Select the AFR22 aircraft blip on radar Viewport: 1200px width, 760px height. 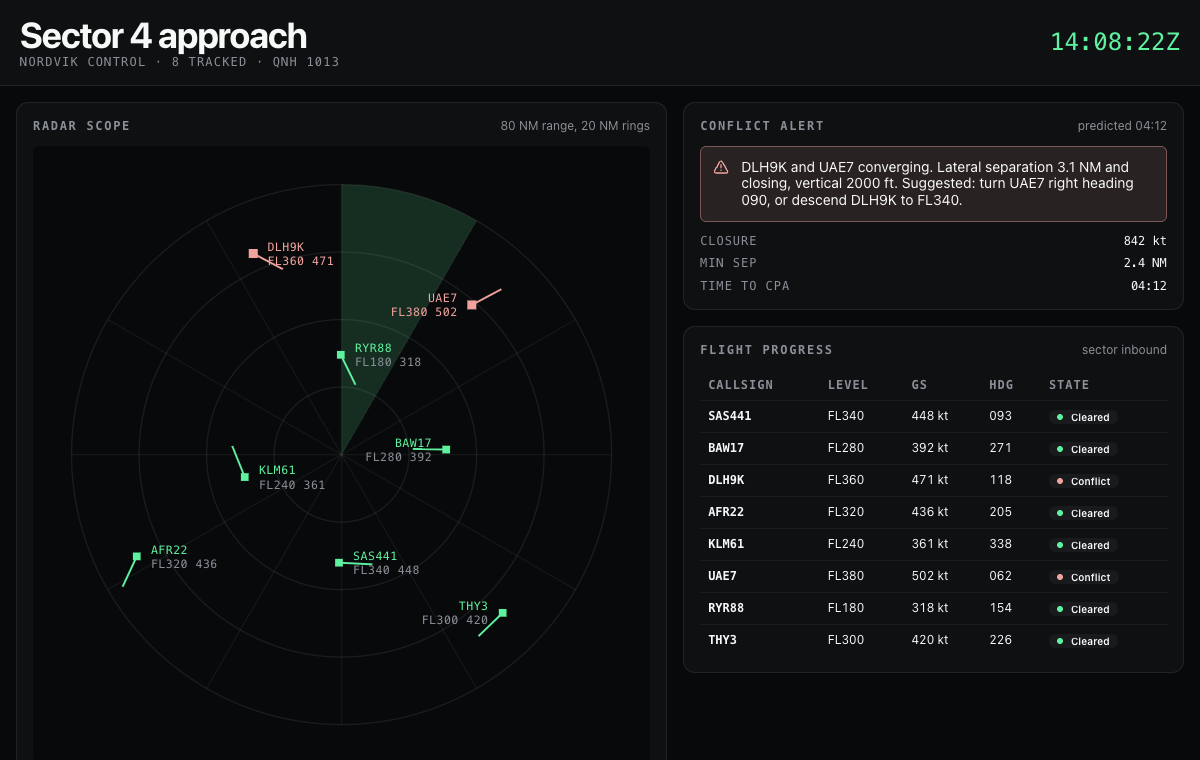pos(136,556)
